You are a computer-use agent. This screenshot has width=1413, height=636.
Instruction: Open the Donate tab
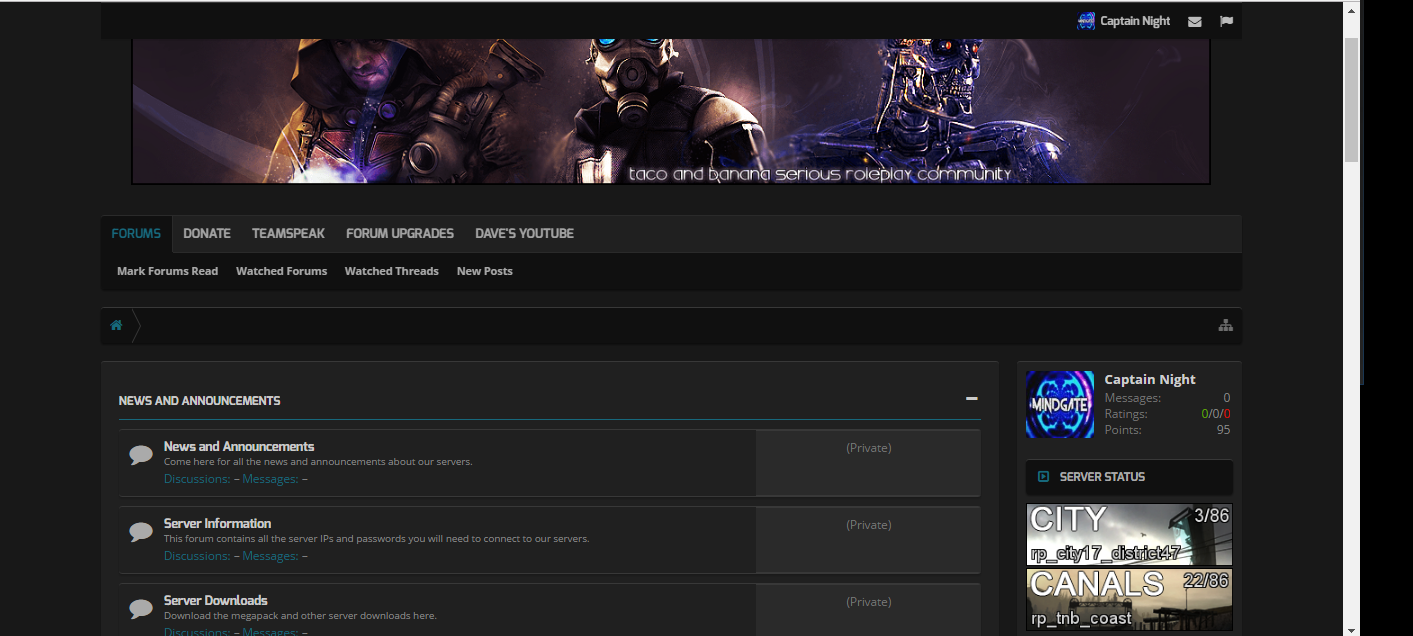[x=207, y=234]
